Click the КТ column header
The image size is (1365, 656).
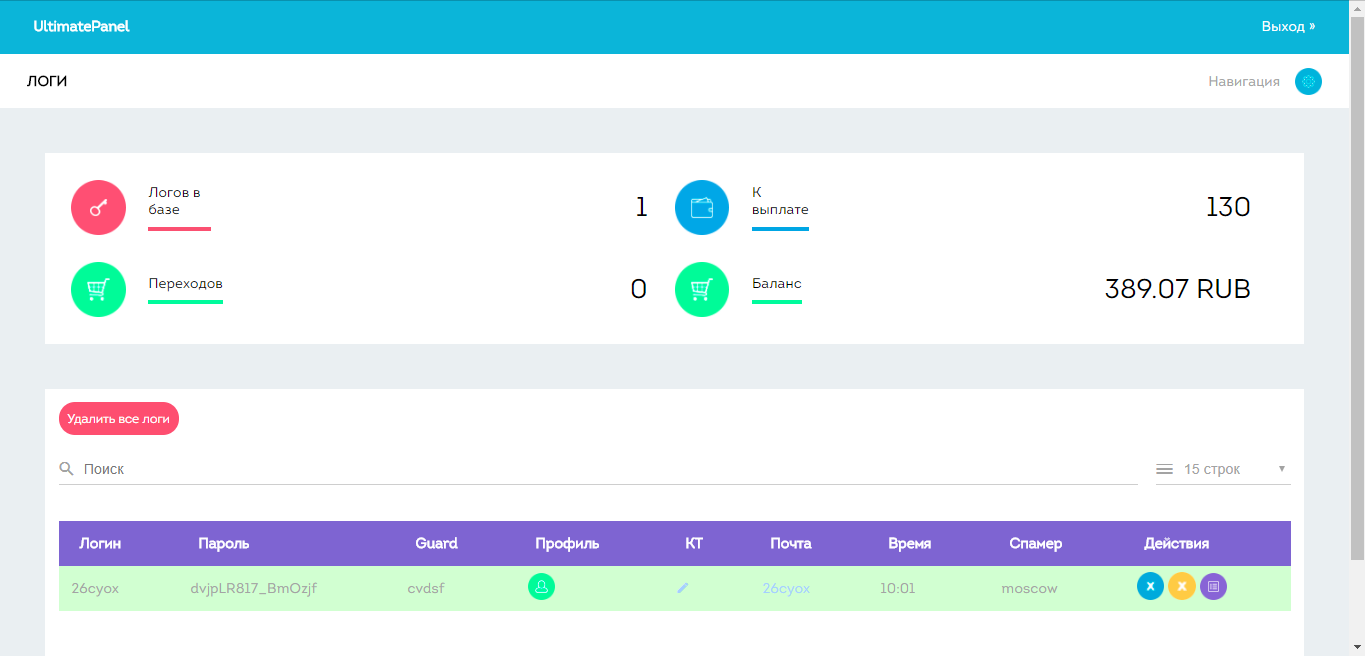[694, 543]
